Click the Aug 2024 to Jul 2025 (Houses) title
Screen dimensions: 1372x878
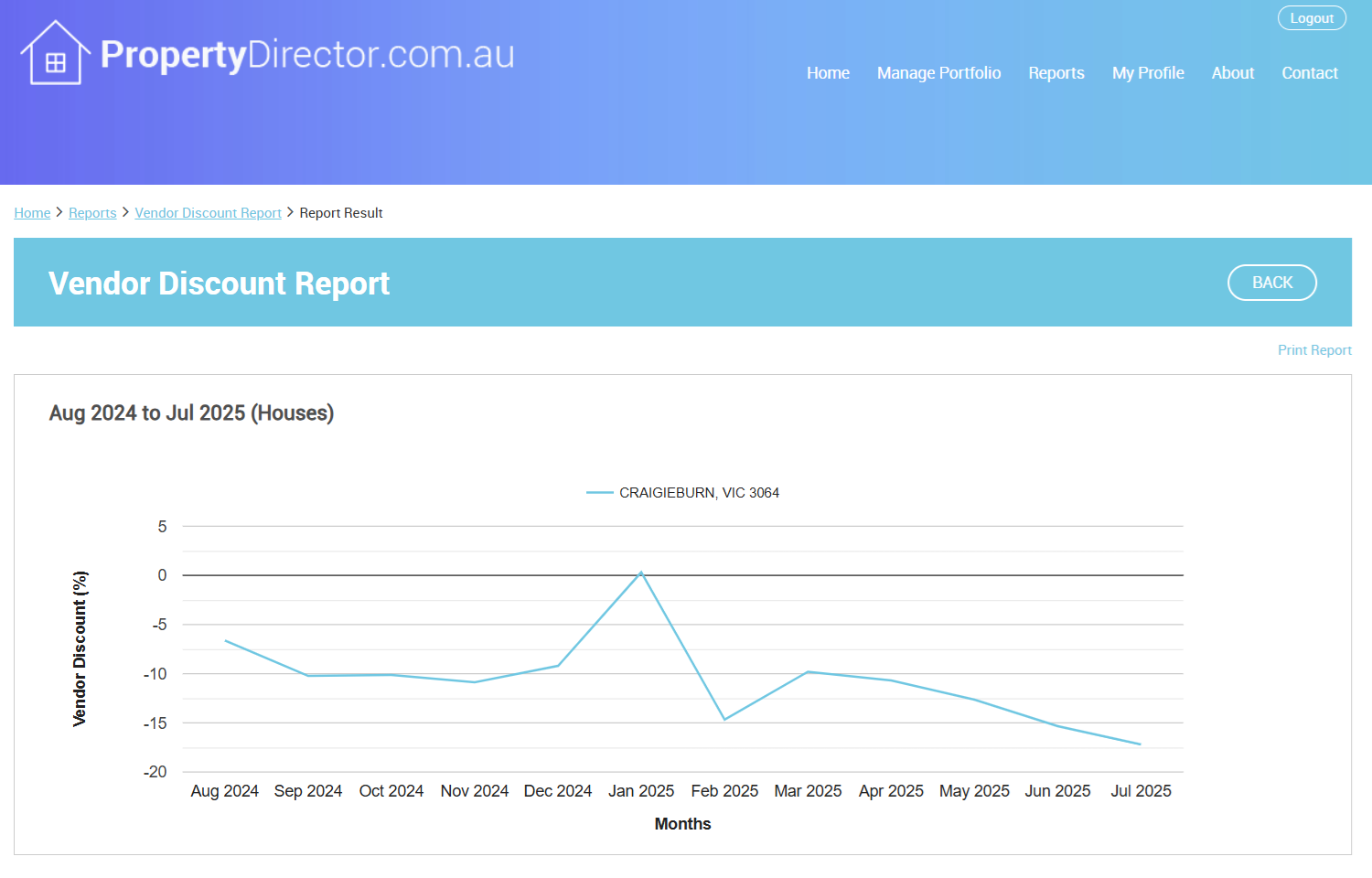tap(191, 413)
